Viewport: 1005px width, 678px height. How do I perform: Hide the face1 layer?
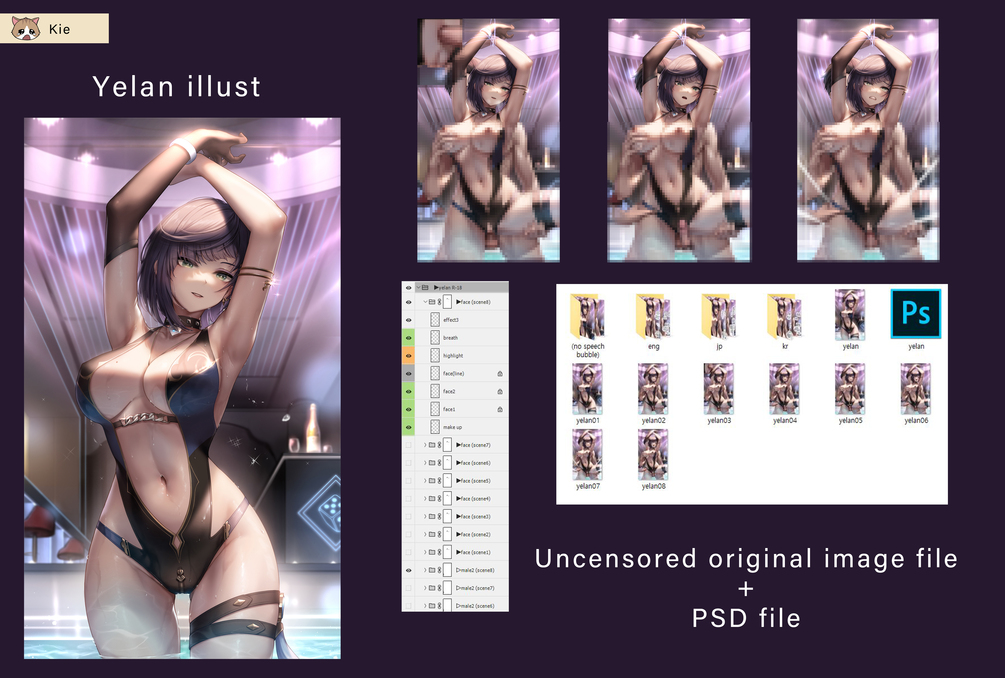[x=408, y=409]
